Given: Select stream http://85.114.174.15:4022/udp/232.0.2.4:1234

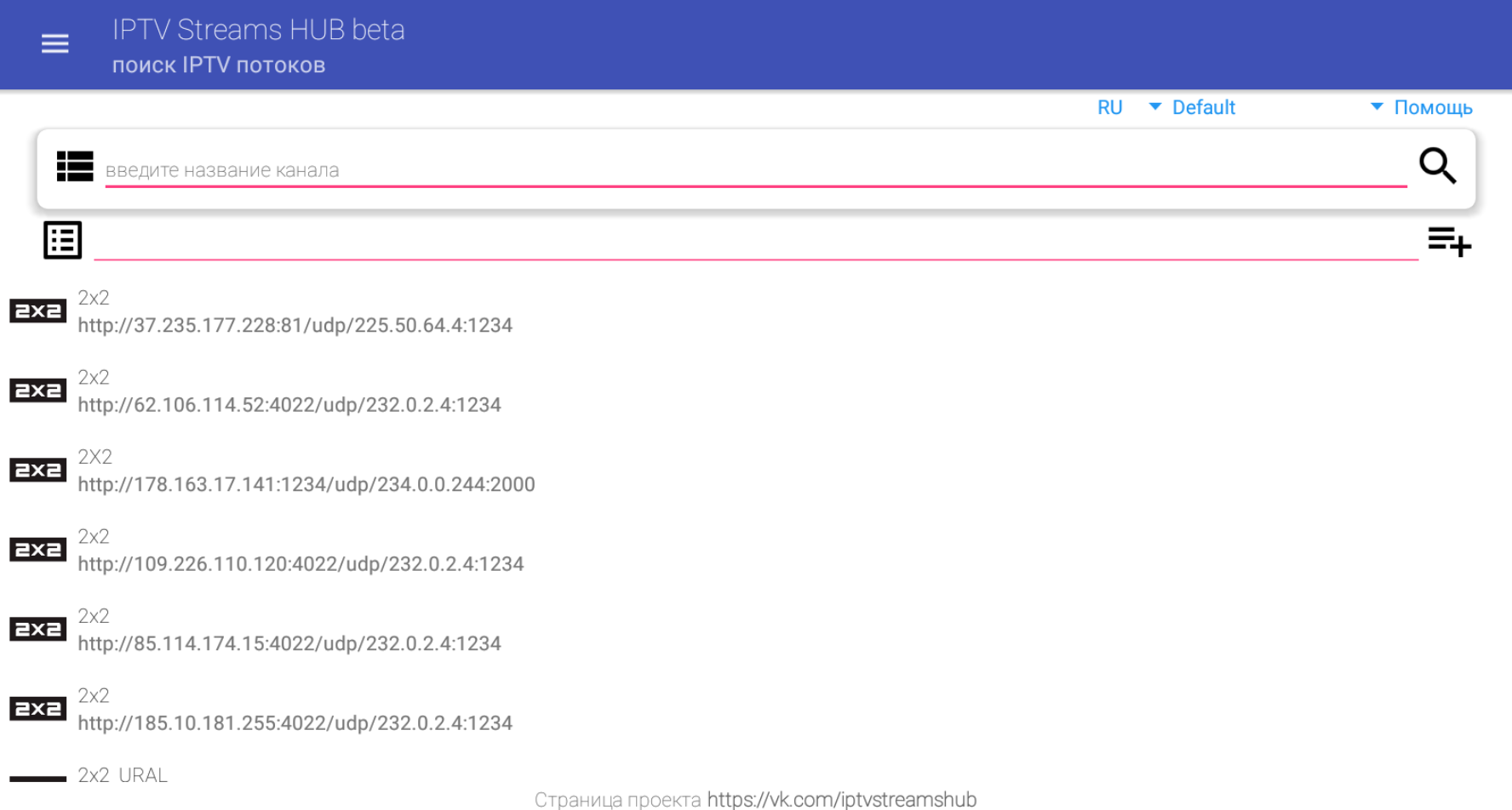Looking at the screenshot, I should 289,643.
